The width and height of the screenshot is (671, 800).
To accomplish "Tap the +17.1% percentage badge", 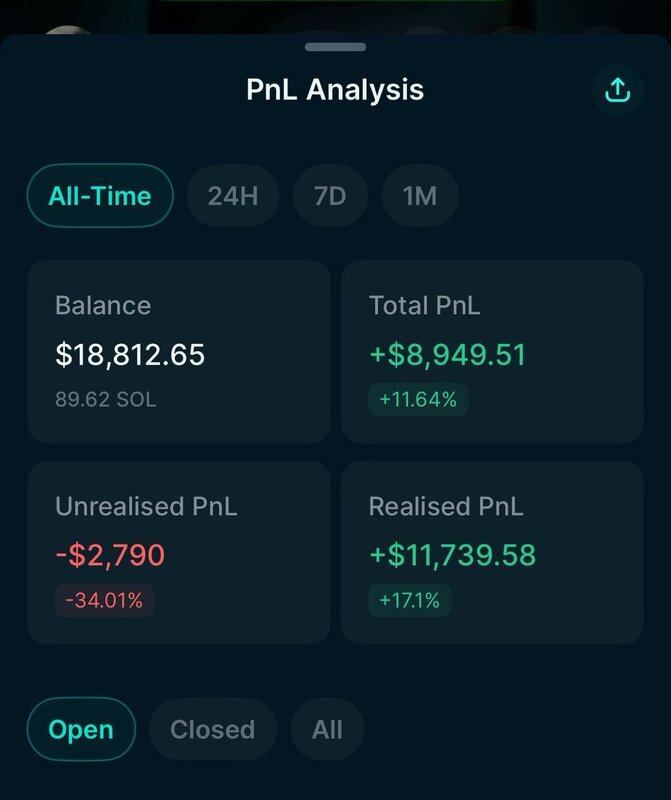I will [x=409, y=601].
